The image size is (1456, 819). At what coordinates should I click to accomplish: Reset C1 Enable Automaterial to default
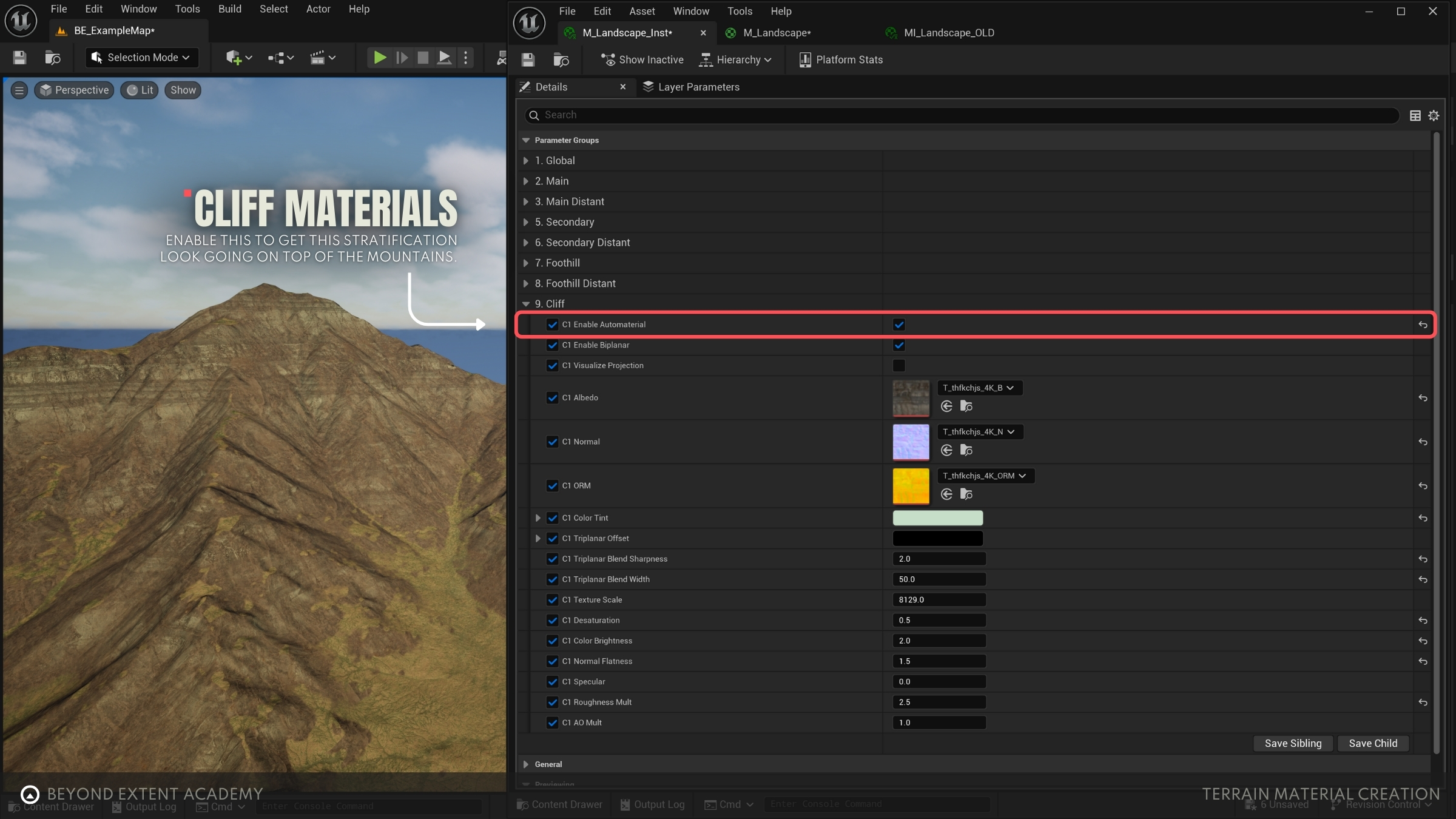[x=1423, y=325]
